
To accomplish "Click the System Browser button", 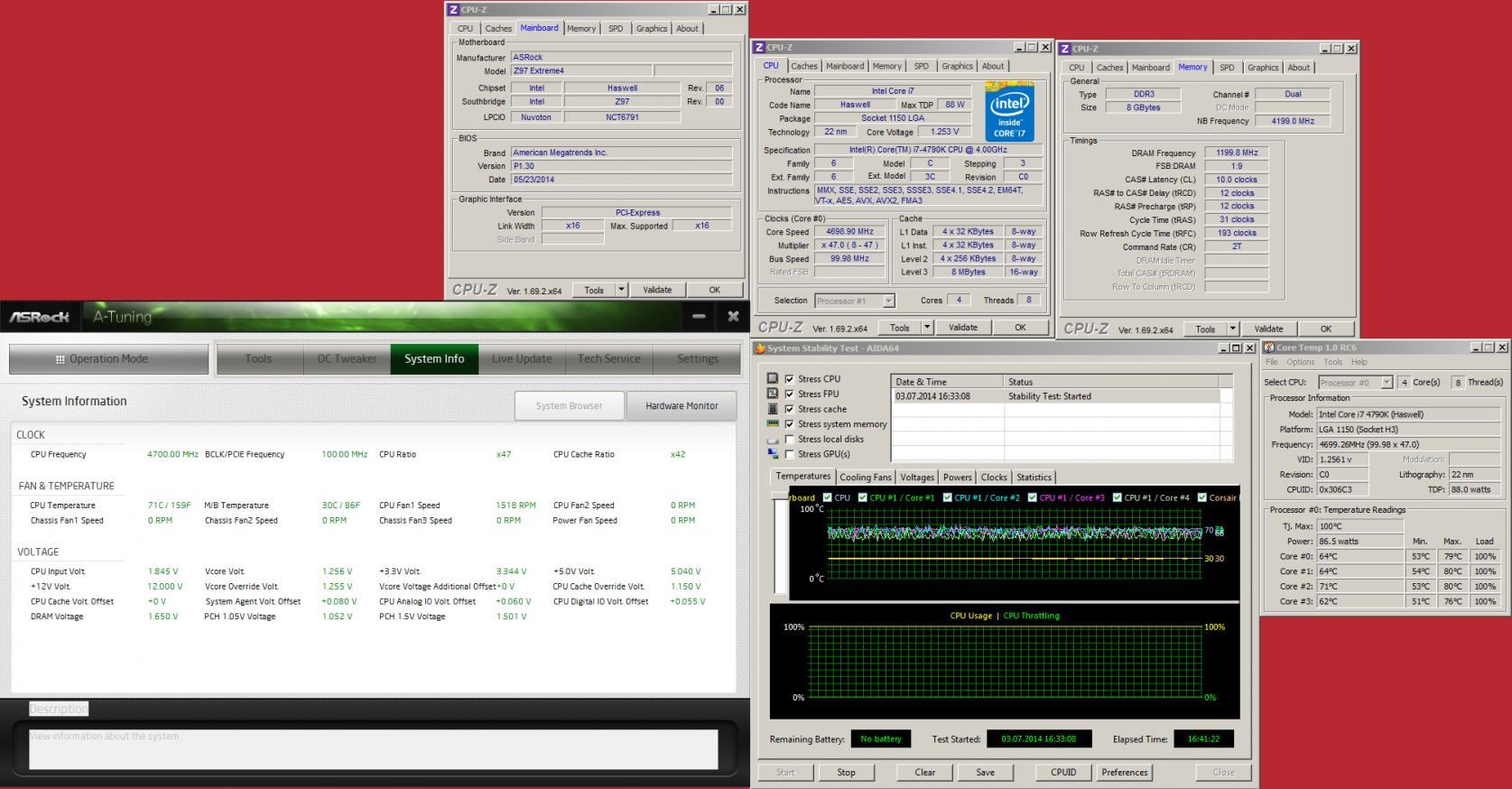I will click(569, 406).
